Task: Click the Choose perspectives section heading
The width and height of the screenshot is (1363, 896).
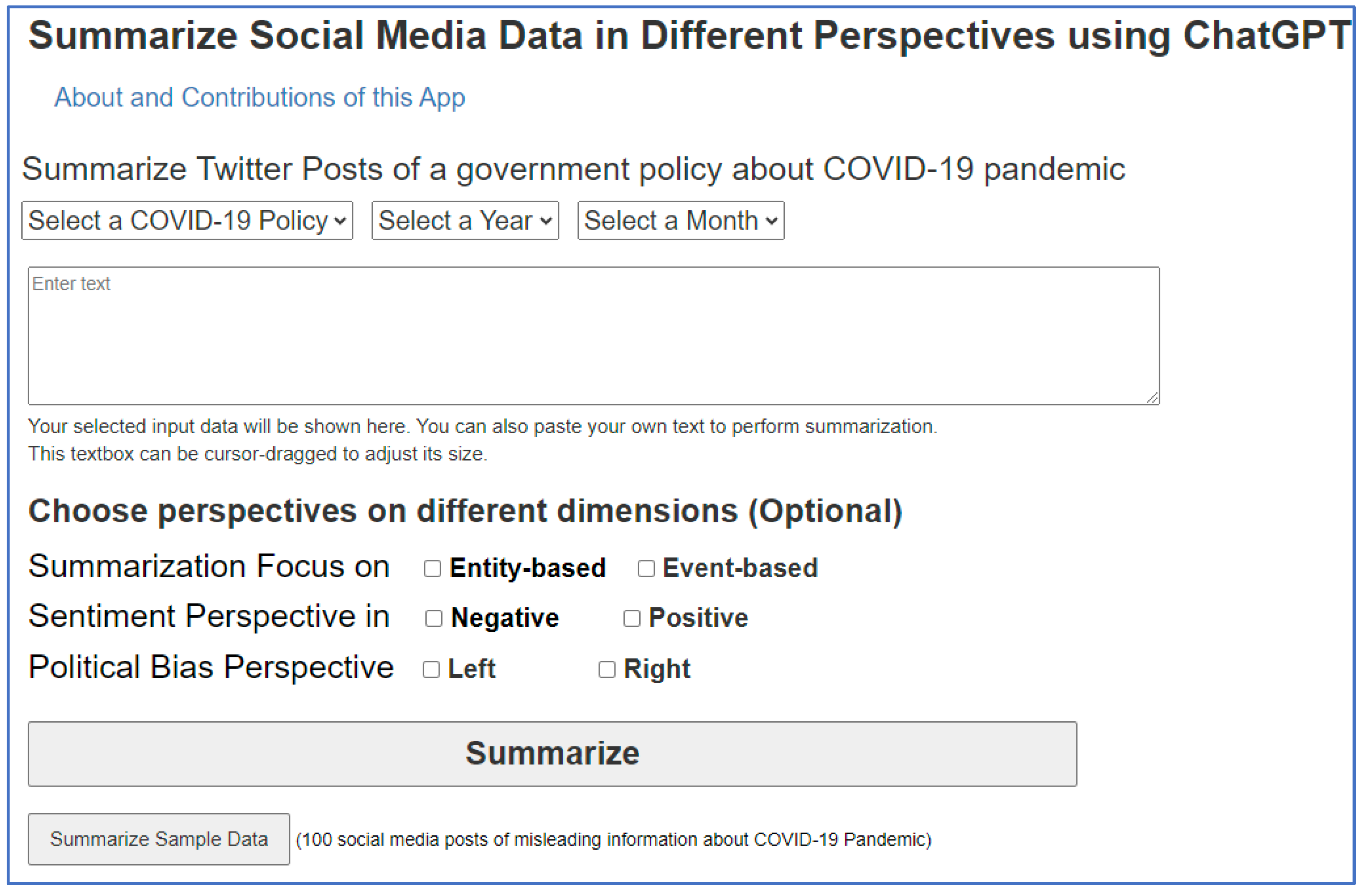Action: 465,511
